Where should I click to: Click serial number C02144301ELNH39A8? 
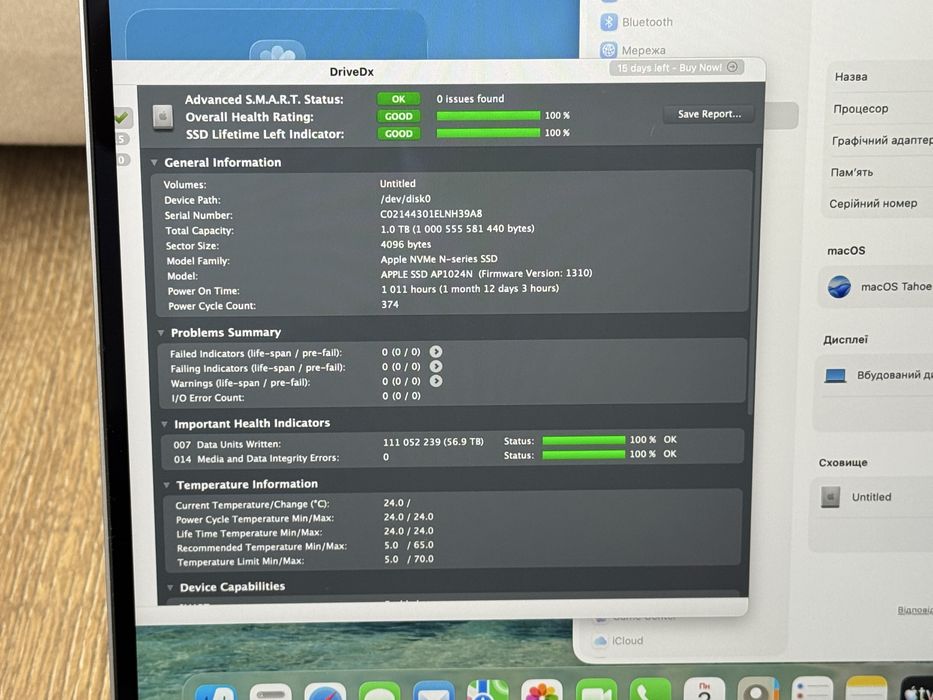(431, 214)
